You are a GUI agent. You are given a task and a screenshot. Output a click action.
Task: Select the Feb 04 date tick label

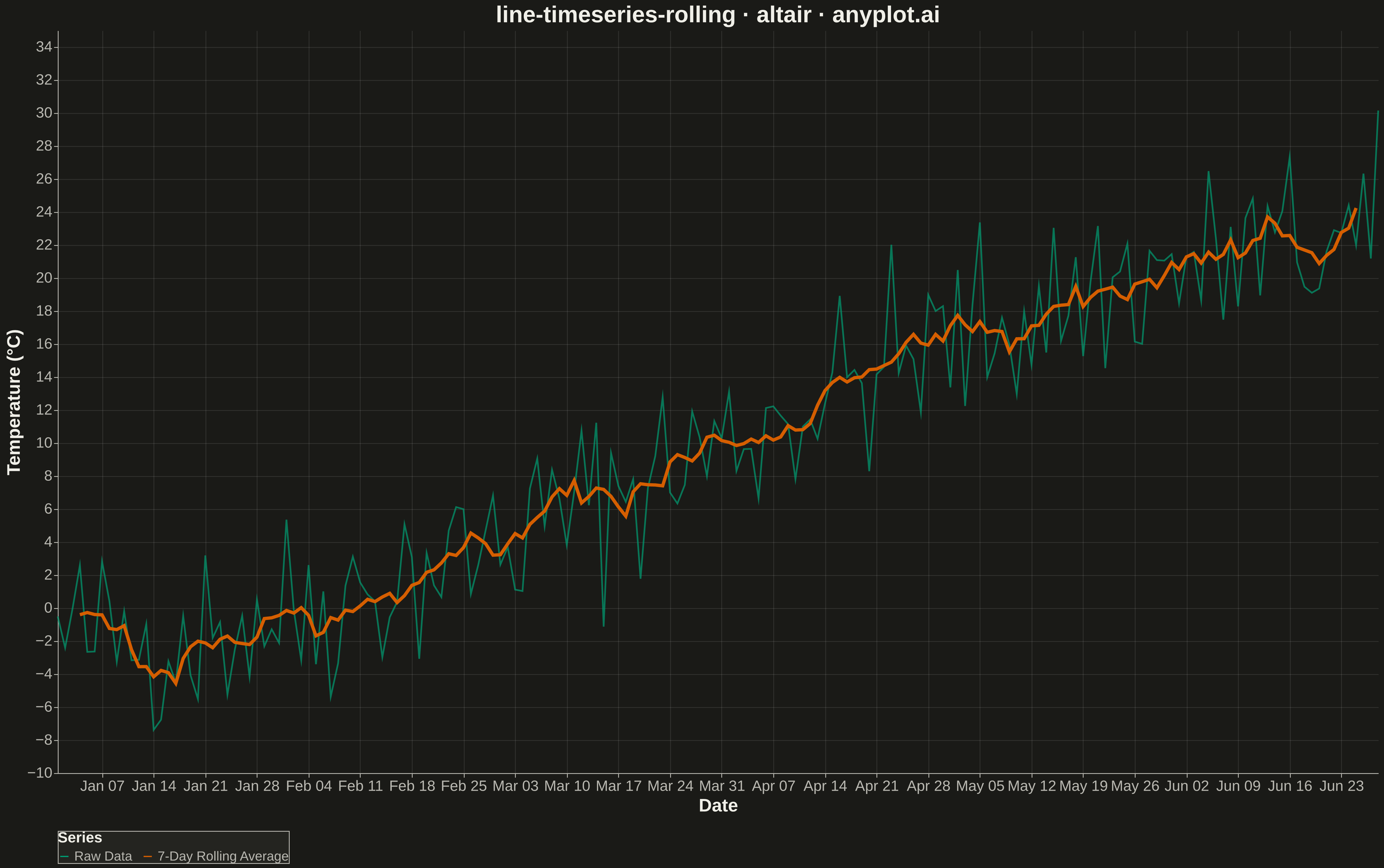pos(309,786)
